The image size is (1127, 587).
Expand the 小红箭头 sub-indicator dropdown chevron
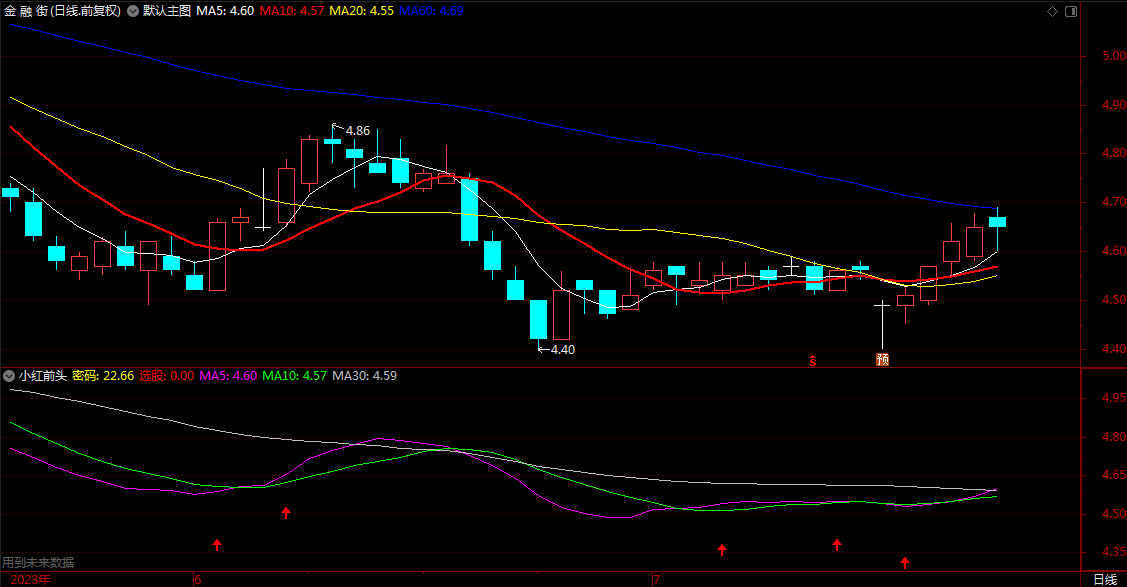(x=9, y=376)
